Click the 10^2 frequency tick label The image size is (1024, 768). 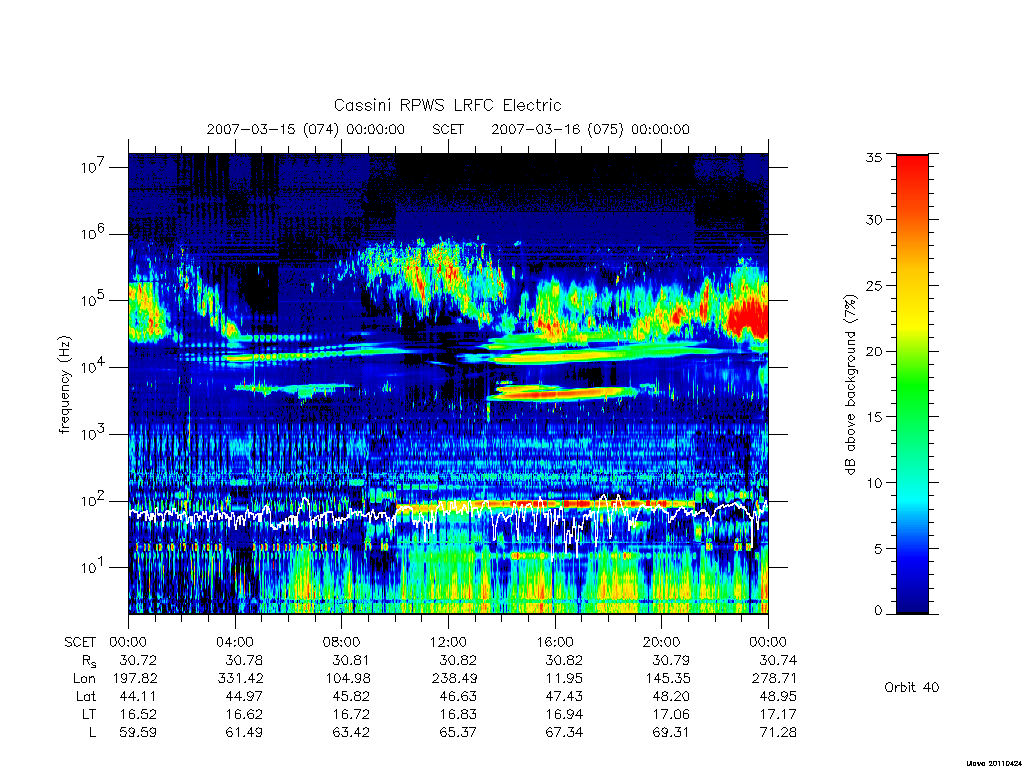pyautogui.click(x=93, y=501)
